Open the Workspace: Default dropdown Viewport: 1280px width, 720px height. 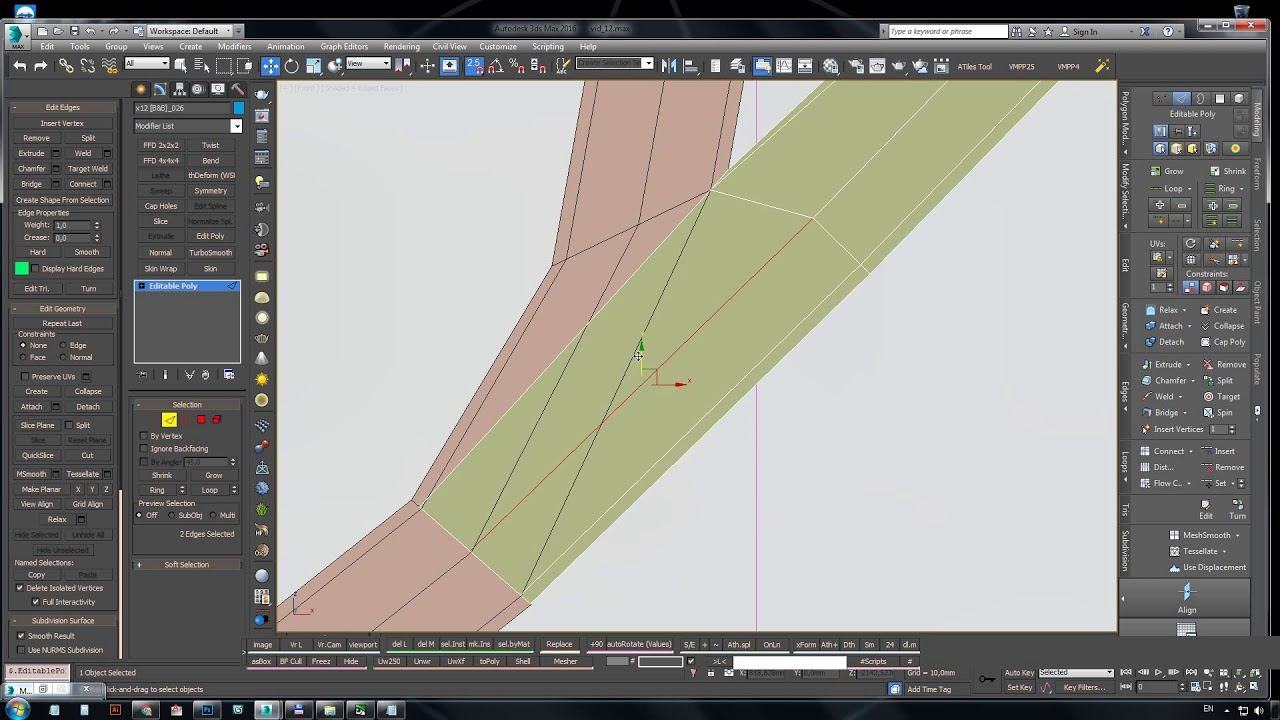pyautogui.click(x=190, y=31)
